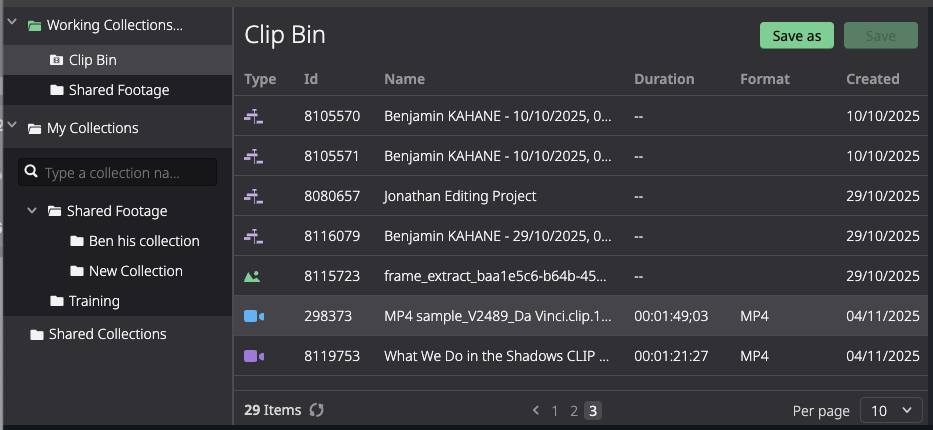Viewport: 933px width, 430px height.
Task: Click the sequence icon for item 8105570
Action: pyautogui.click(x=253, y=117)
